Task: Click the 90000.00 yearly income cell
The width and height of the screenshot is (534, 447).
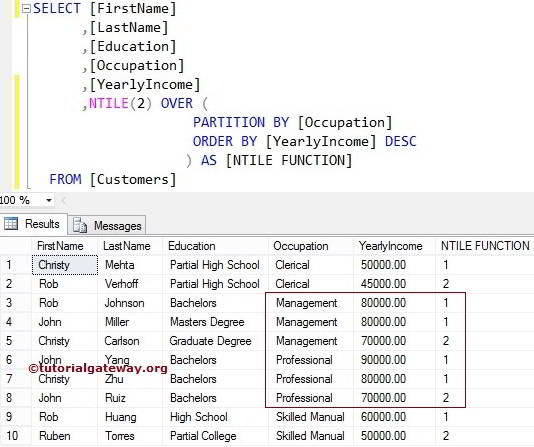Action: click(x=395, y=360)
